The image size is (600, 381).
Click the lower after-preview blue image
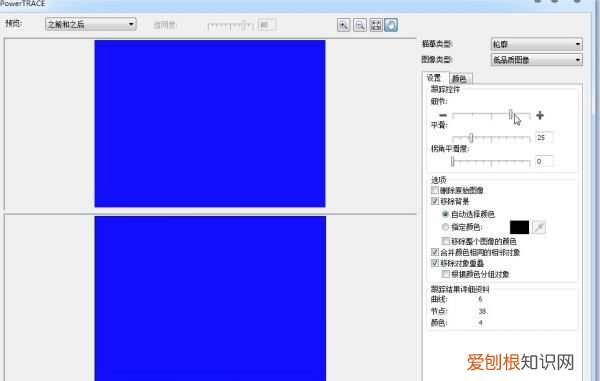point(210,298)
